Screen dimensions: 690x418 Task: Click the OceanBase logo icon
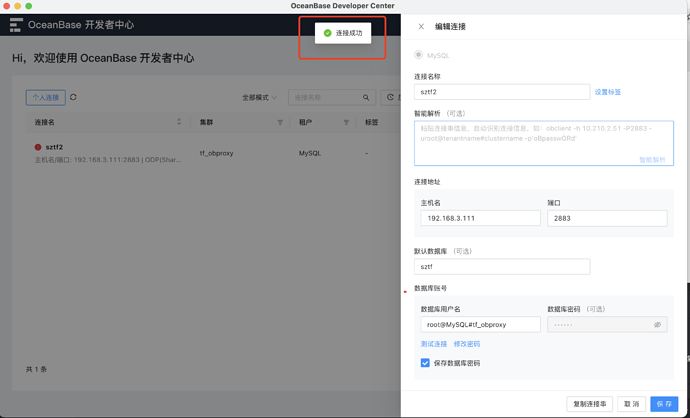[16, 25]
